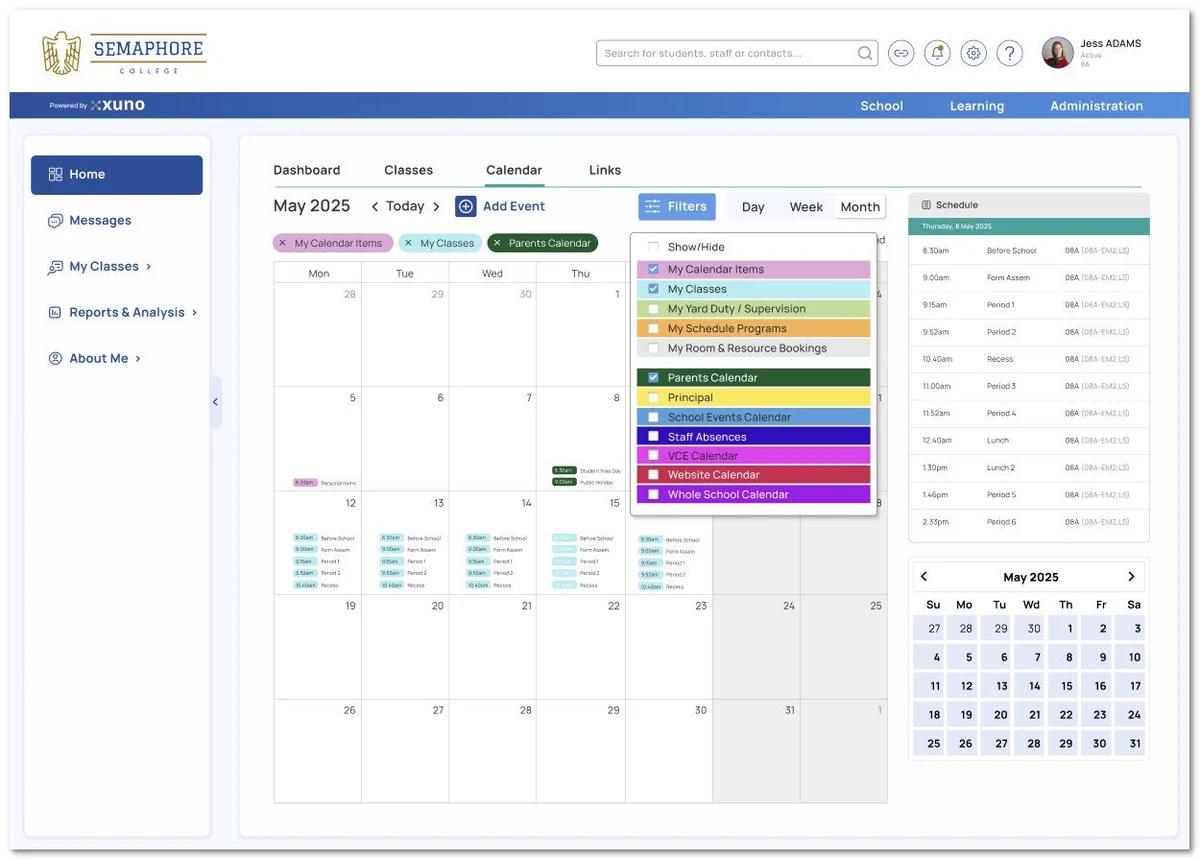Switch the calendar to Week view
The height and width of the screenshot is (860, 1200).
[806, 207]
